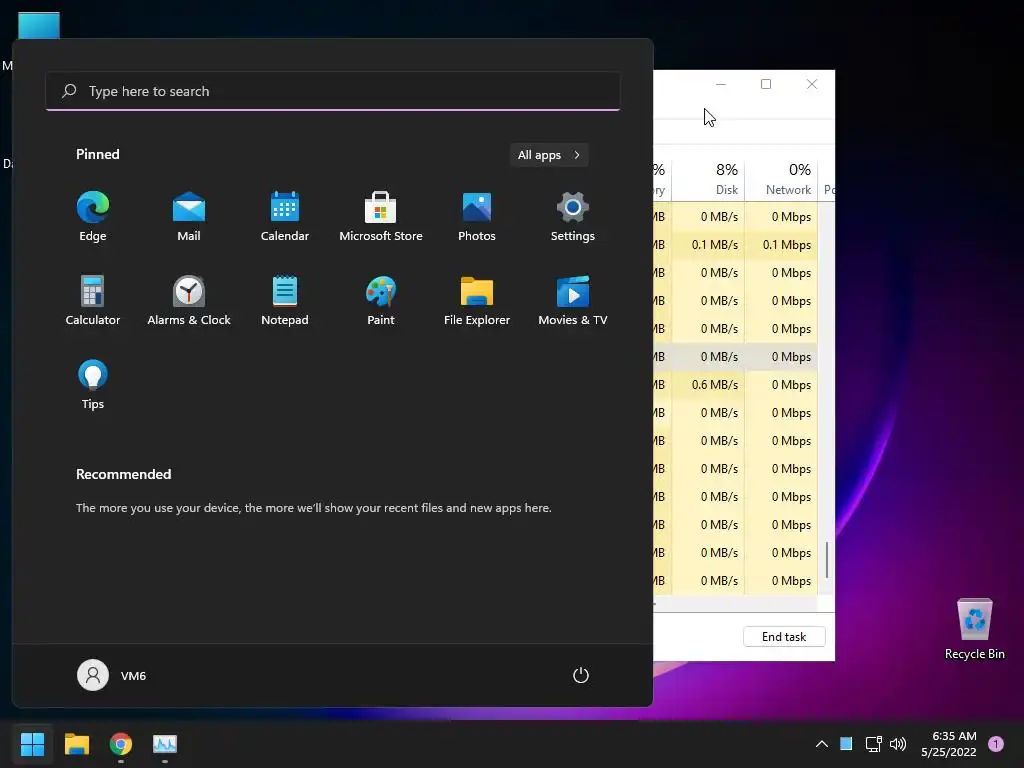Click the blue square tray icon

[x=846, y=744]
